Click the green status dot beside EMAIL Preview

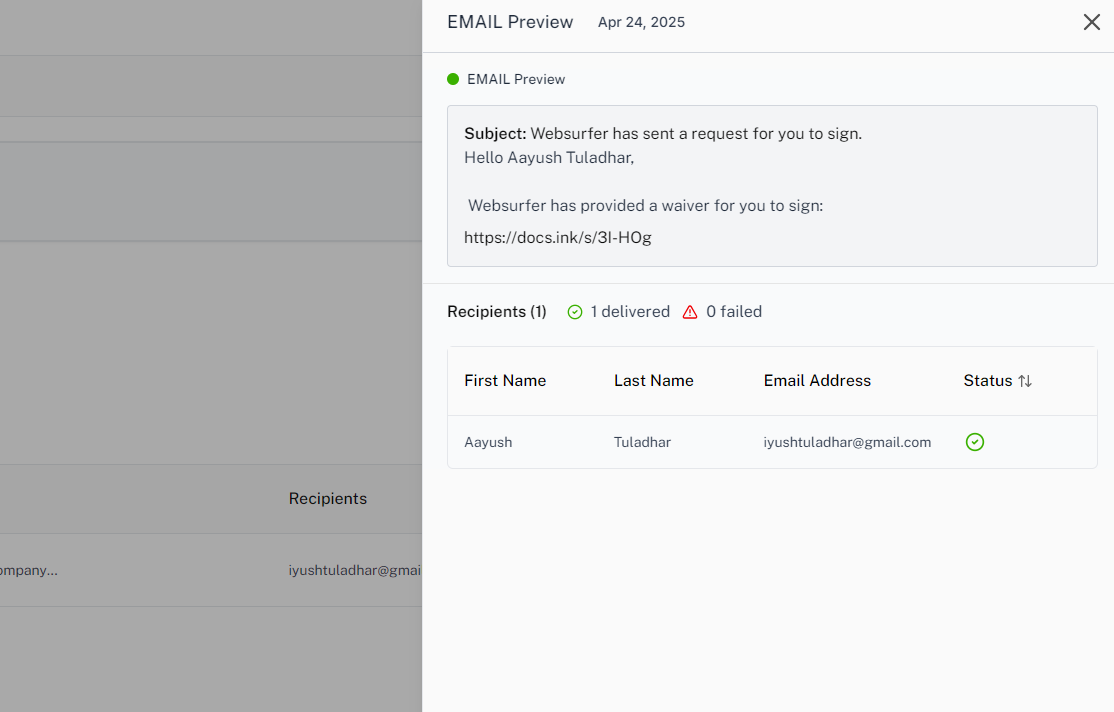click(x=453, y=79)
